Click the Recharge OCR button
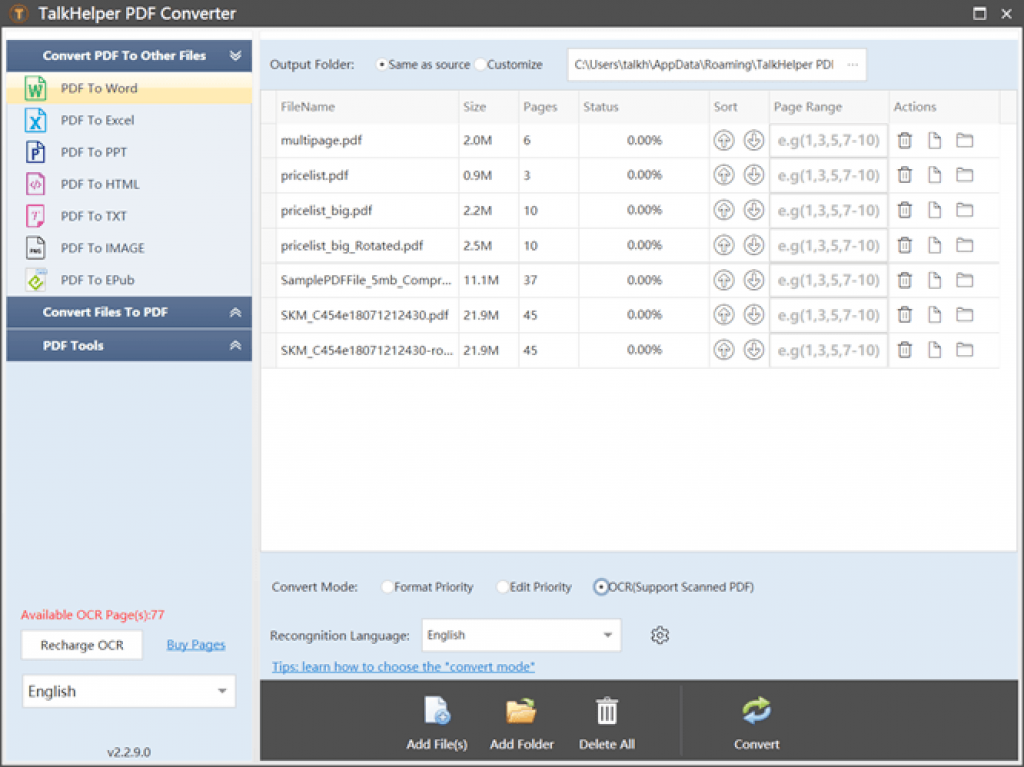Screen dimensions: 1024x767 coord(82,645)
